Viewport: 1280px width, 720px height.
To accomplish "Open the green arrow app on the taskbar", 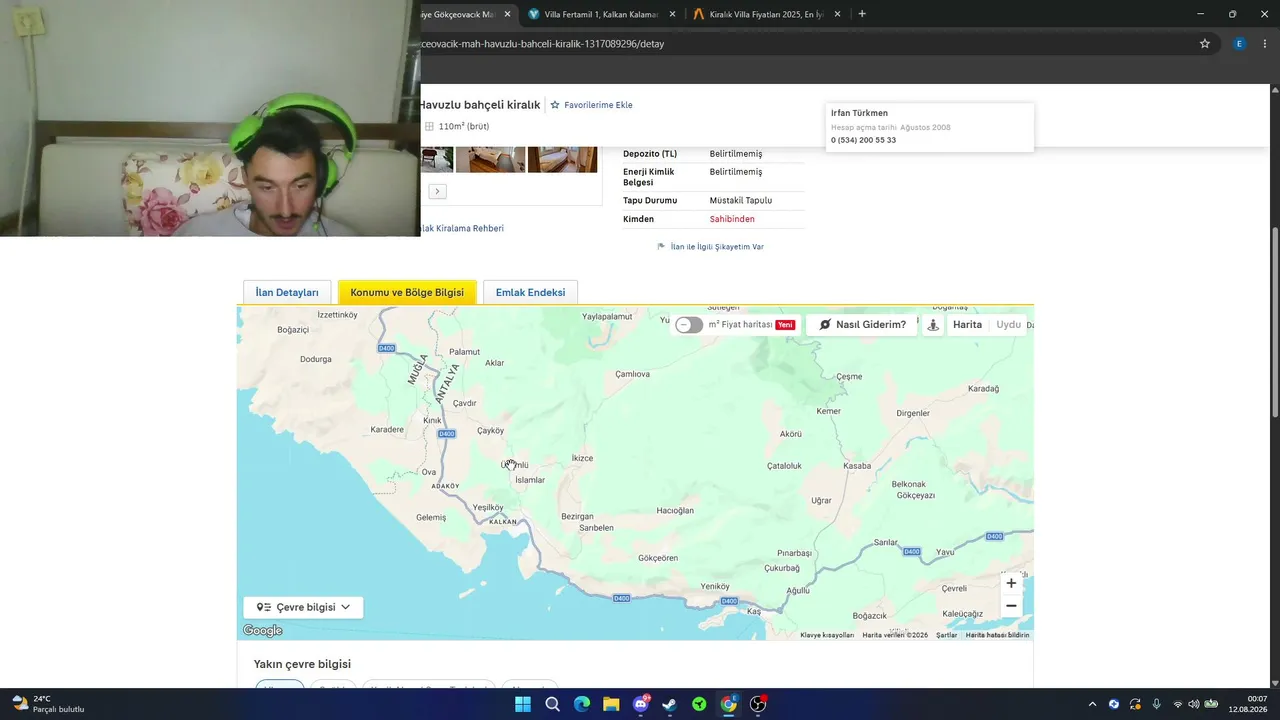I will (x=699, y=704).
